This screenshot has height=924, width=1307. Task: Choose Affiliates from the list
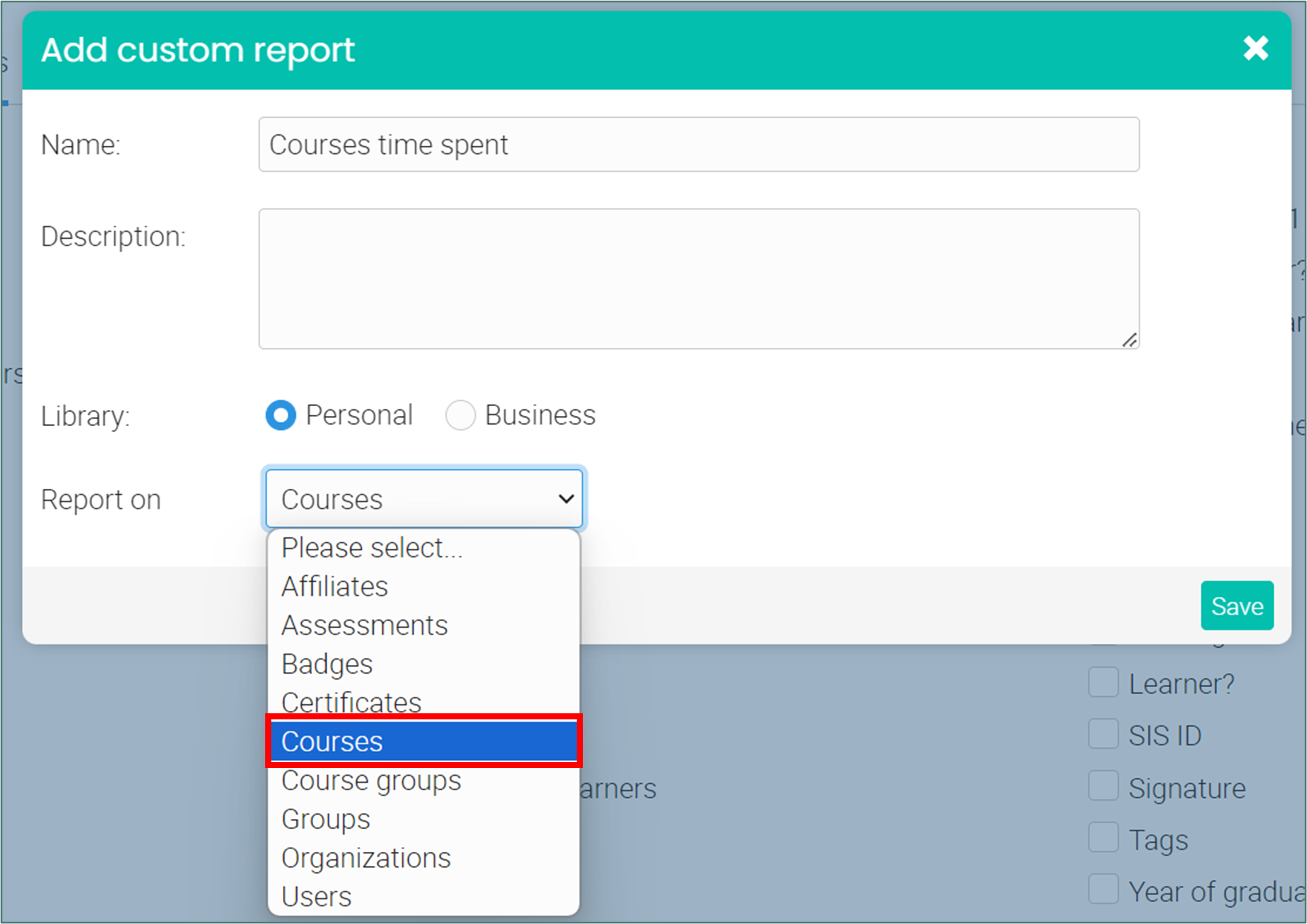(x=334, y=586)
